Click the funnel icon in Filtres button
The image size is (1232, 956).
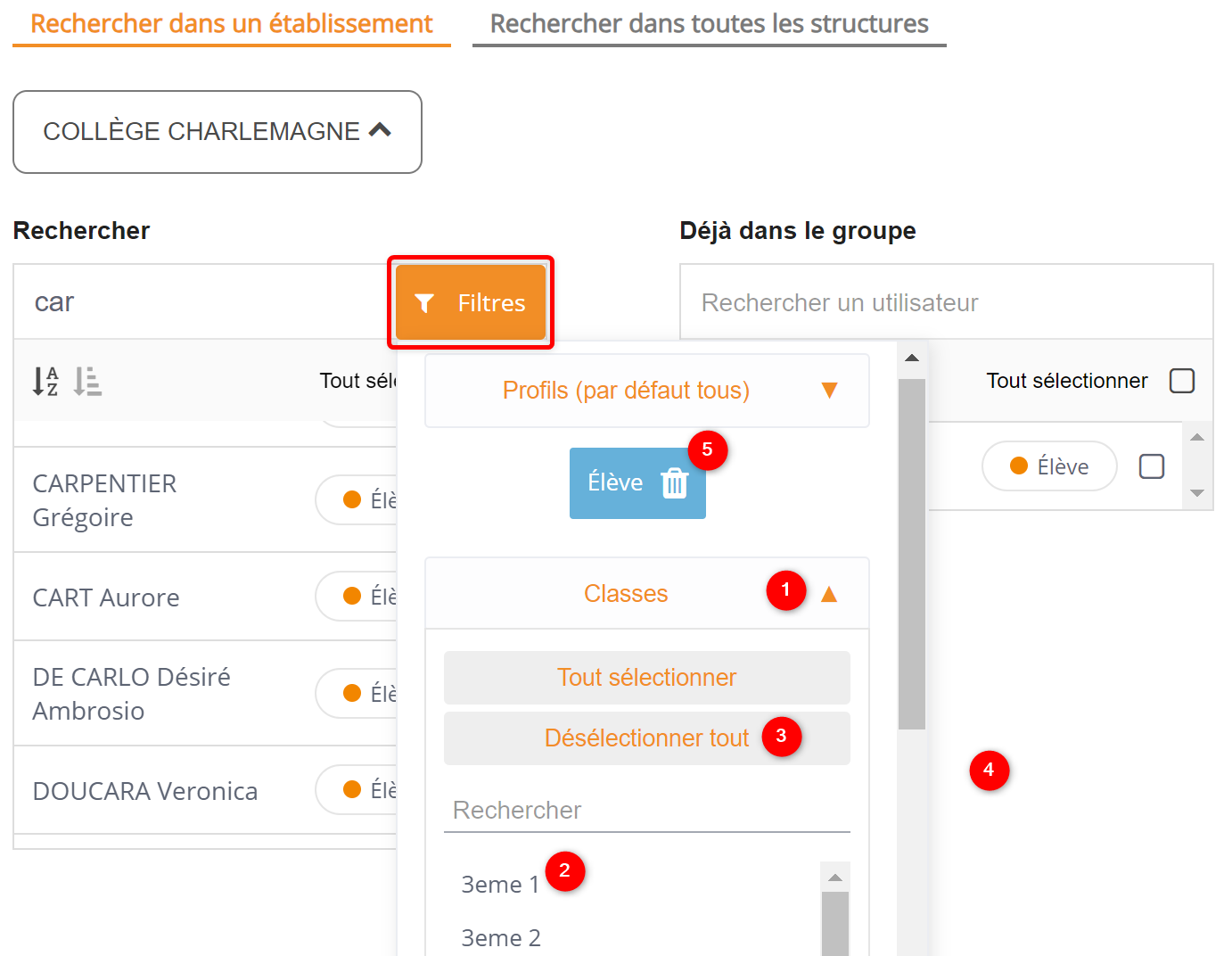[x=425, y=304]
